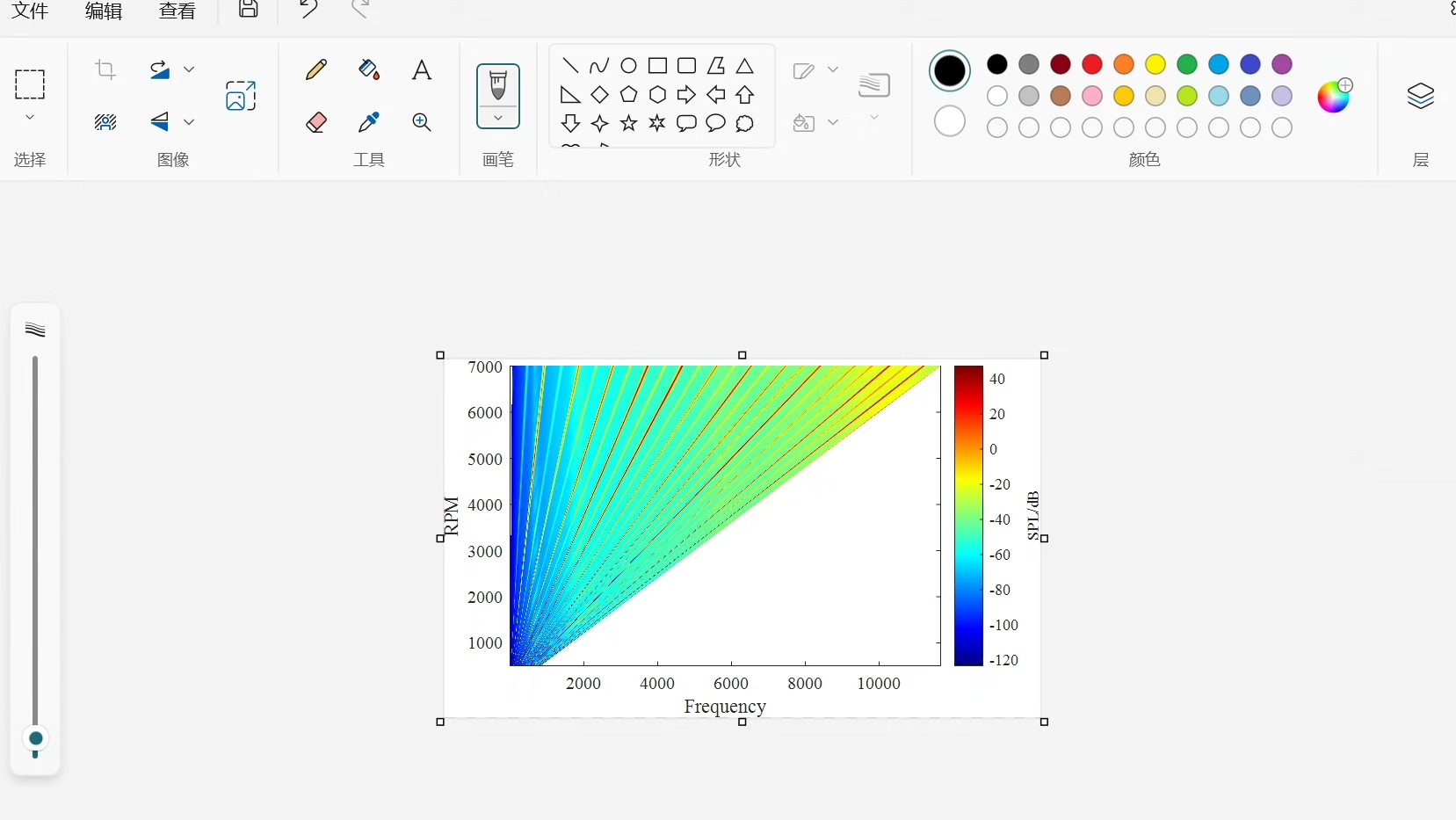The width and height of the screenshot is (1456, 820).
Task: Redo the last action
Action: [361, 11]
